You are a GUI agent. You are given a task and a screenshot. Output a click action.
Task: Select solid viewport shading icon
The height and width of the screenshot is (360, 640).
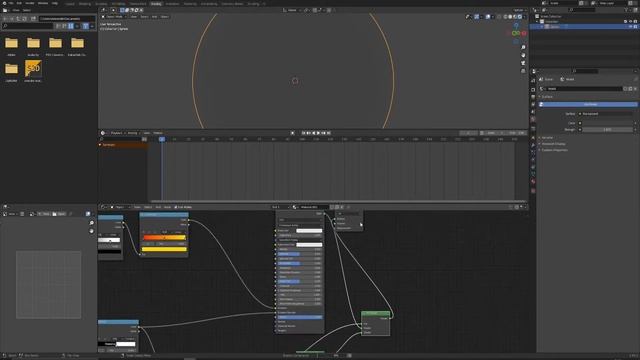tap(510, 17)
